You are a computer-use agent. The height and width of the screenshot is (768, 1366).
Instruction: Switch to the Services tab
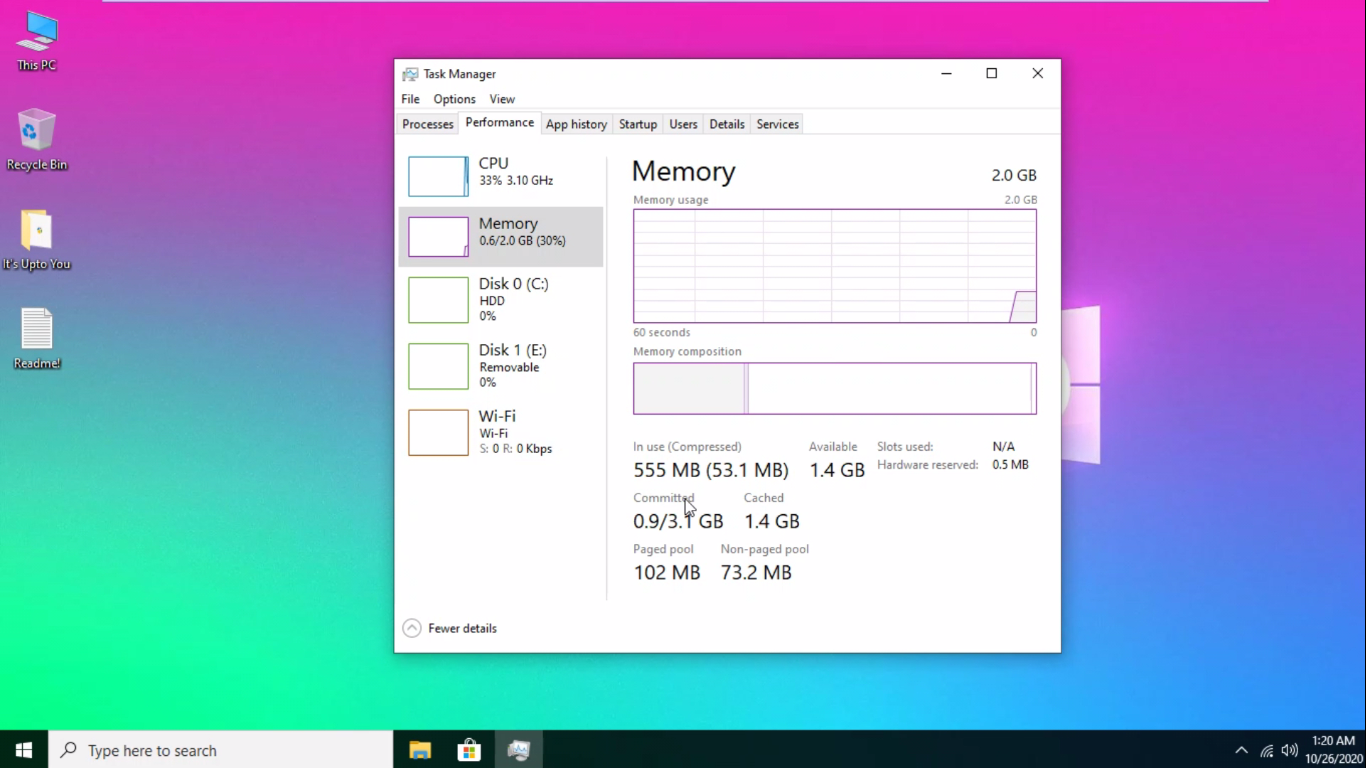coord(777,124)
